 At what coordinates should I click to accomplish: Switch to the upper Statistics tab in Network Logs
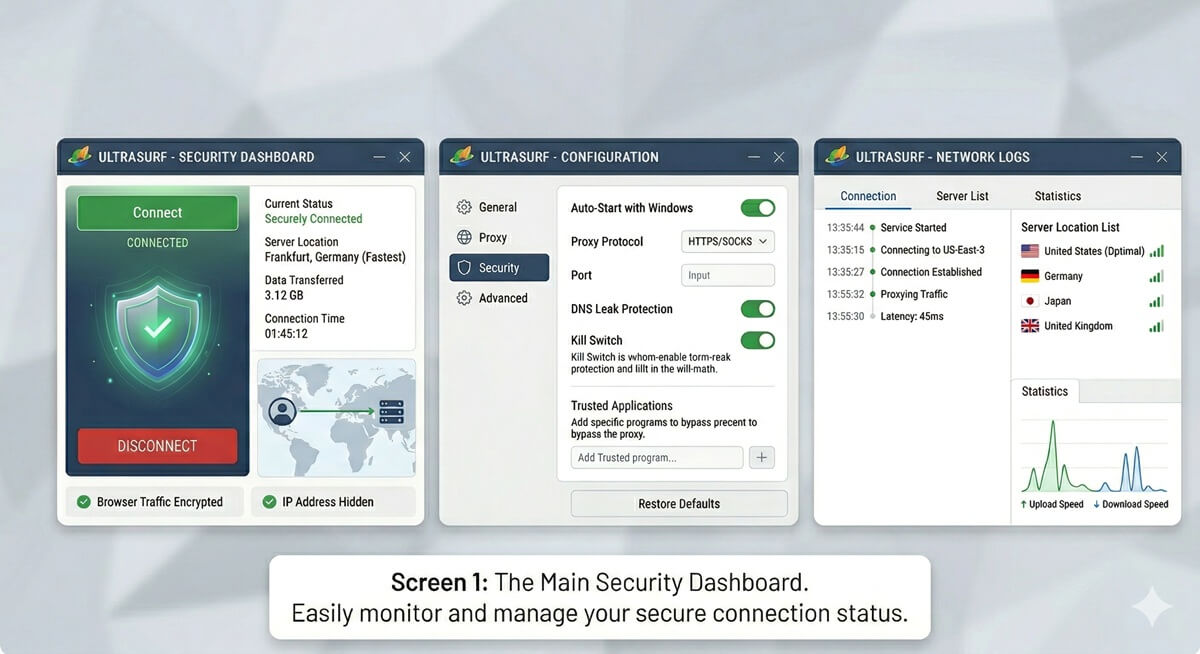pos(1058,196)
